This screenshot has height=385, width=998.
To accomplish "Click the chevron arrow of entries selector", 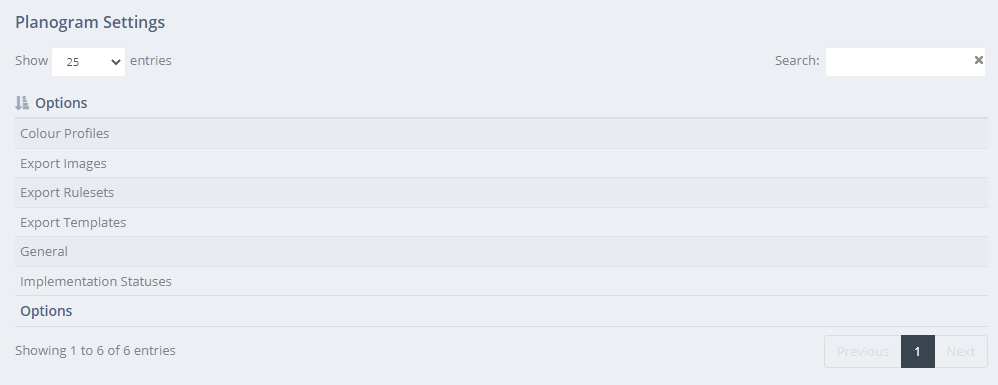I will pos(115,62).
